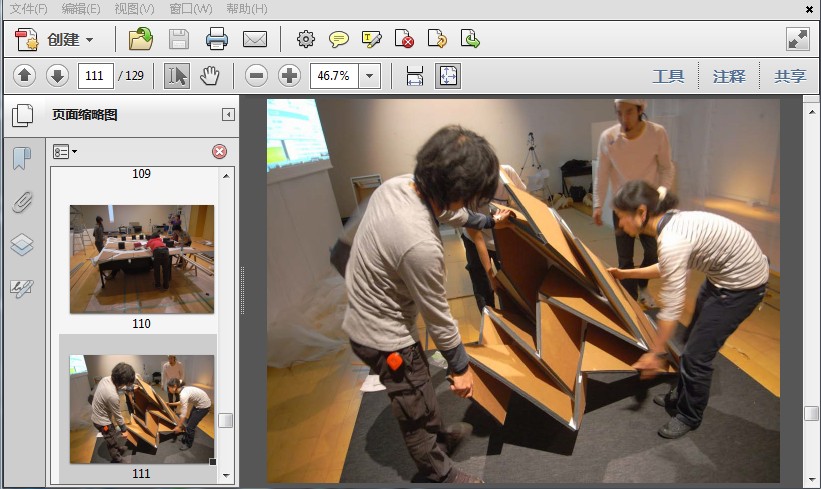Open preferences gear icon
Image resolution: width=821 pixels, height=489 pixels.
pyautogui.click(x=306, y=39)
